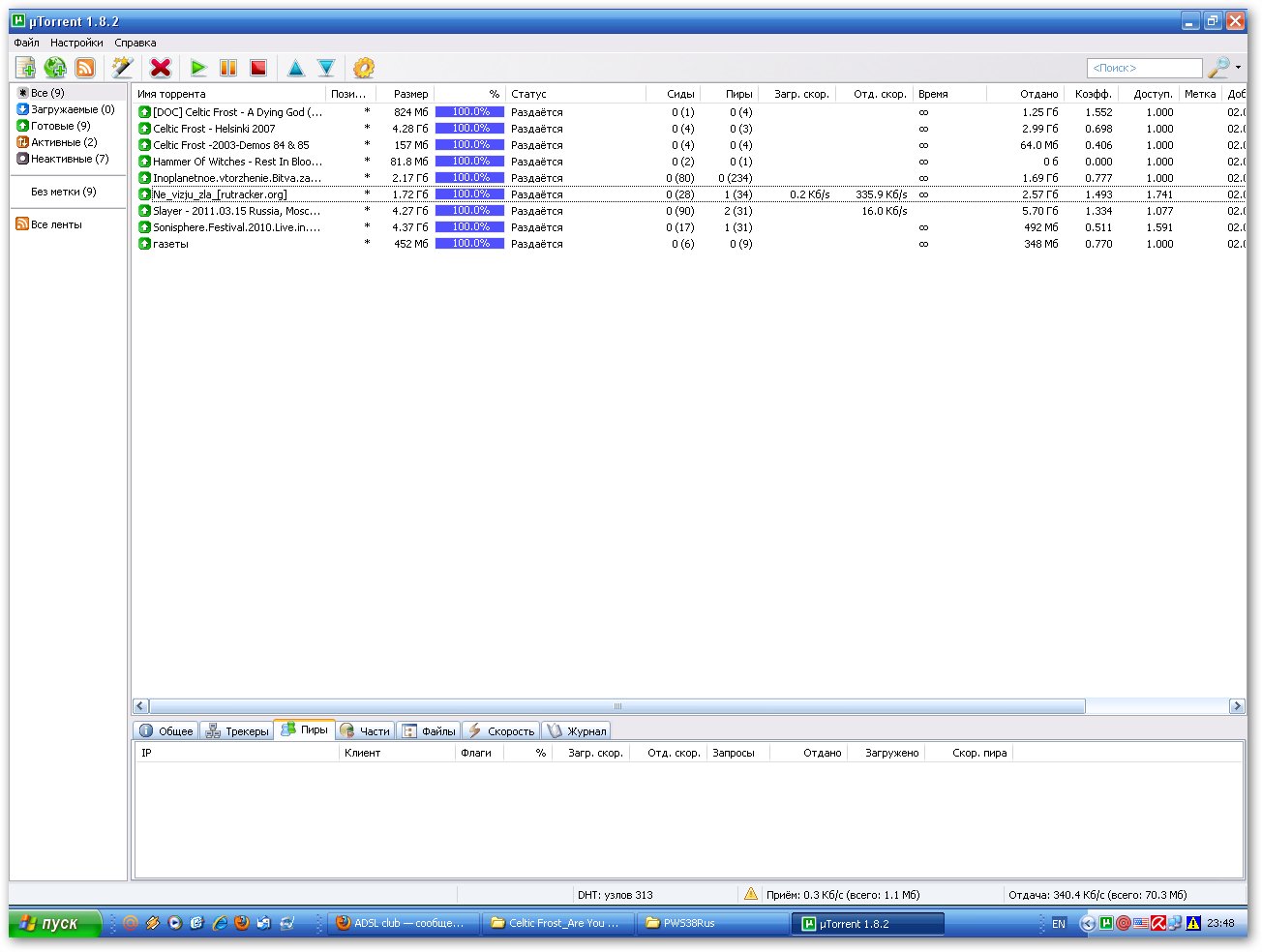Sort by Имя торрента column header
This screenshot has width=1262, height=952.
(x=229, y=94)
